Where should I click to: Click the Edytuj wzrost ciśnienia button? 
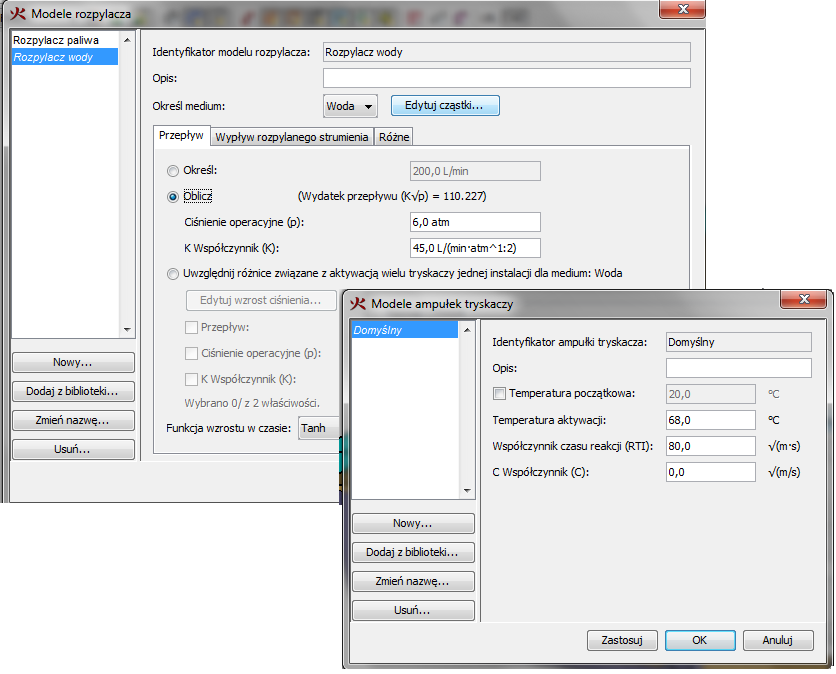point(261,300)
